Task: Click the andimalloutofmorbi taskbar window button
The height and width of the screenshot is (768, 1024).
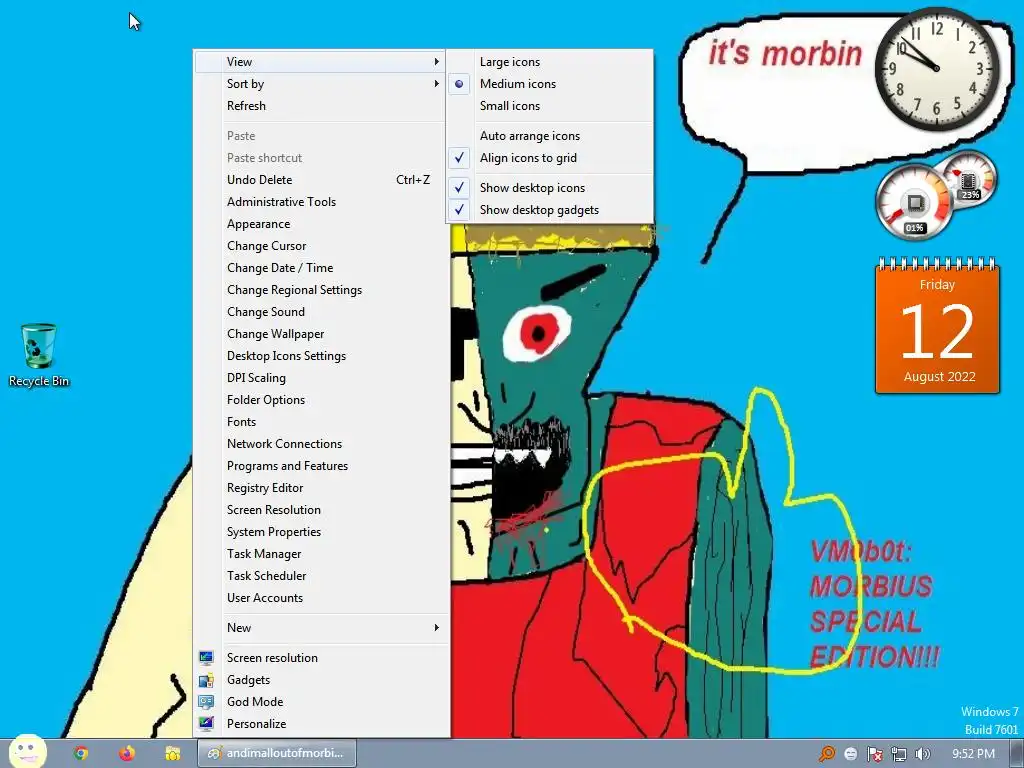Action: tap(277, 753)
